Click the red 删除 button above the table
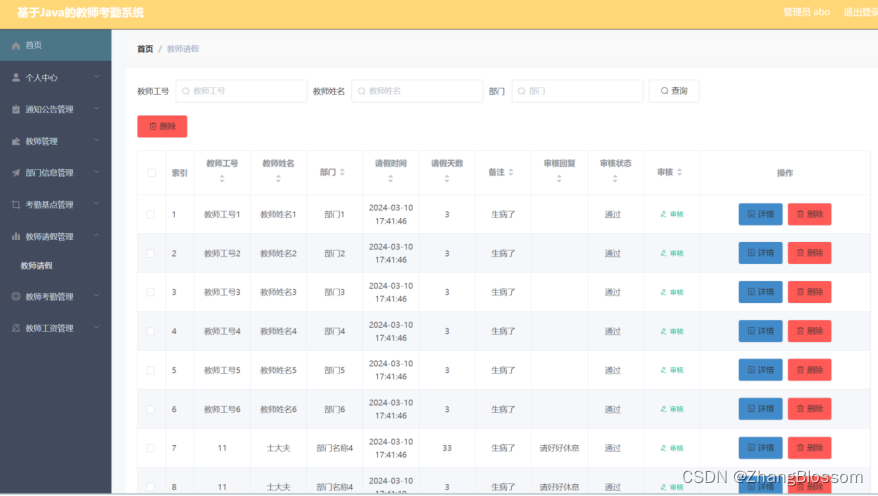This screenshot has height=496, width=878. [162, 127]
